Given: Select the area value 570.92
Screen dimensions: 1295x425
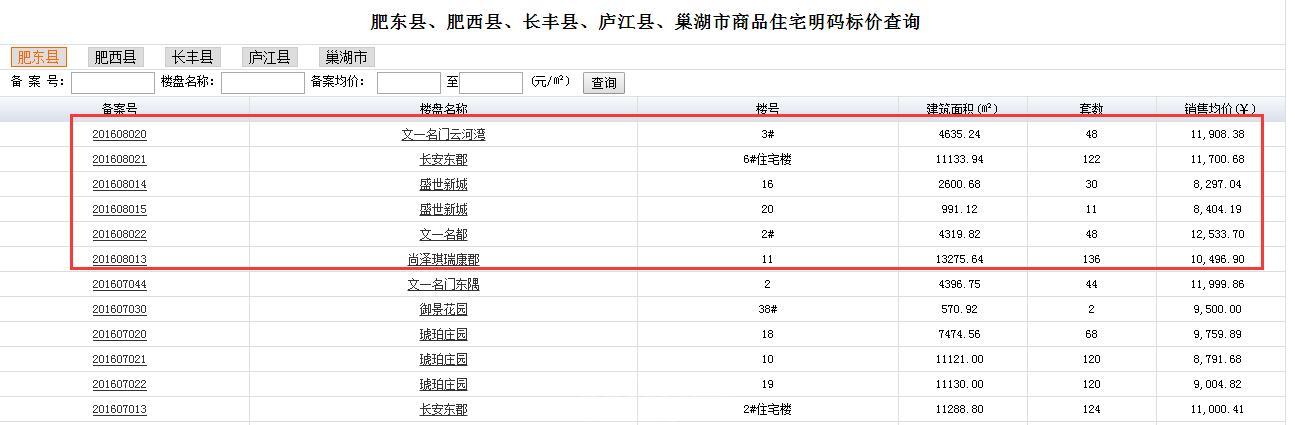Looking at the screenshot, I should tap(959, 310).
